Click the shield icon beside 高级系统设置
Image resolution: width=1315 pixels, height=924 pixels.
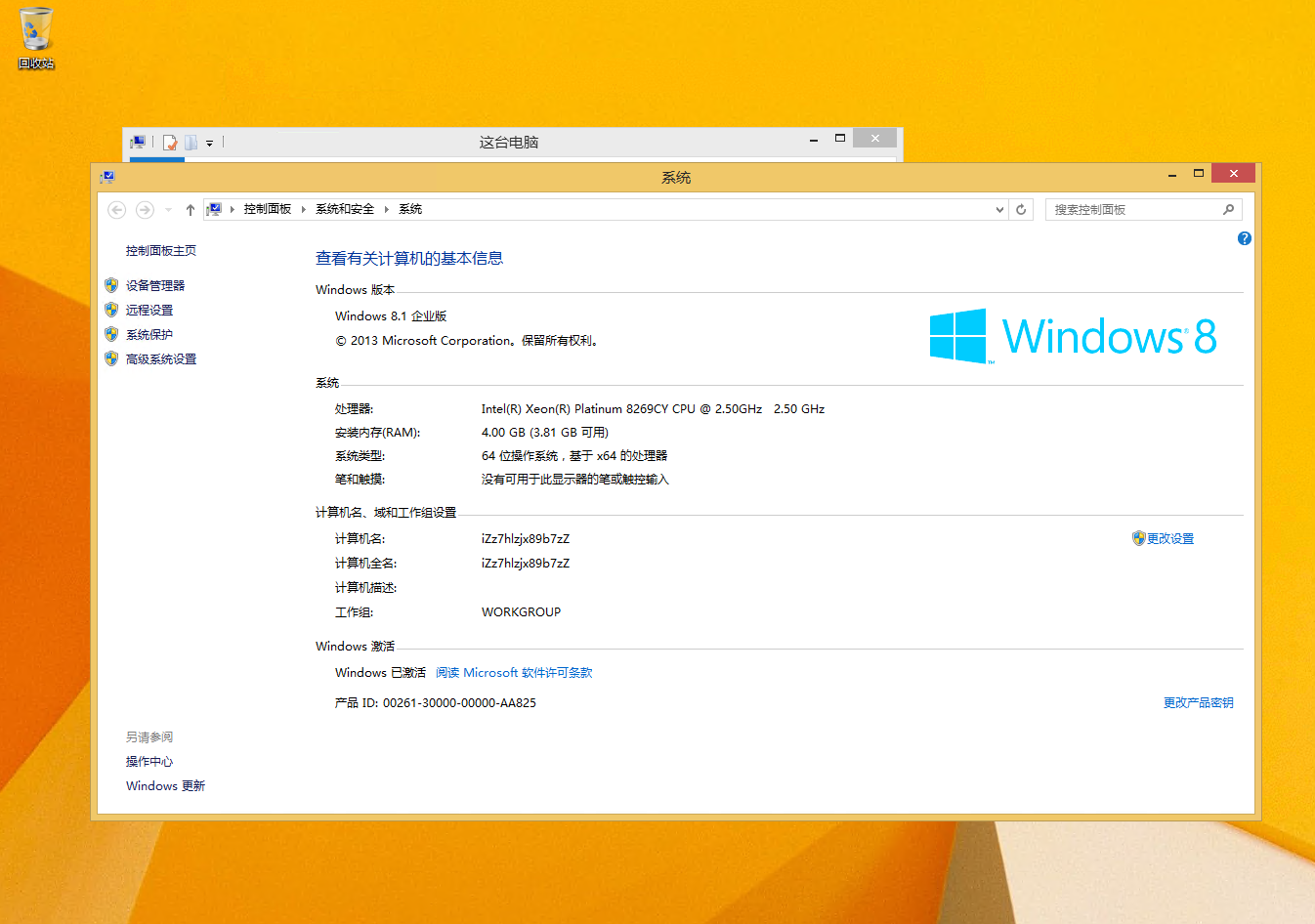(x=111, y=358)
